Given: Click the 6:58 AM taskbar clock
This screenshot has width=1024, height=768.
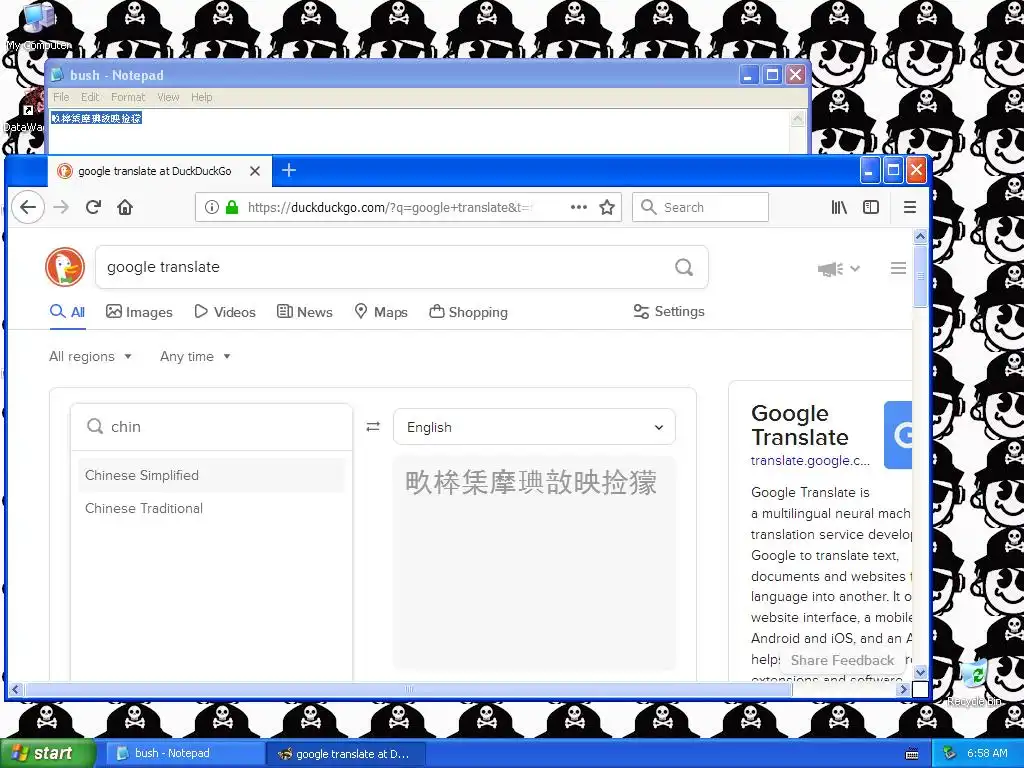Looking at the screenshot, I should tap(987, 754).
